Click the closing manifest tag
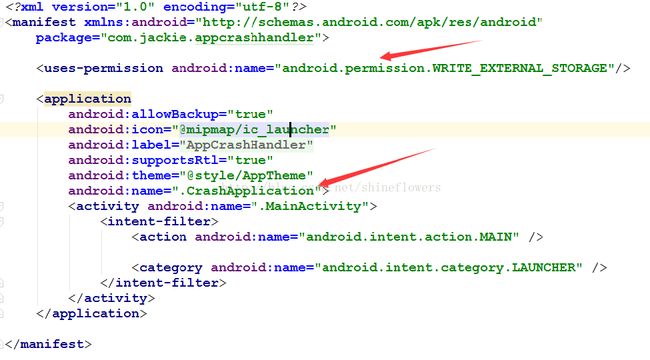Viewport: 650px width, 360px height. click(x=48, y=344)
